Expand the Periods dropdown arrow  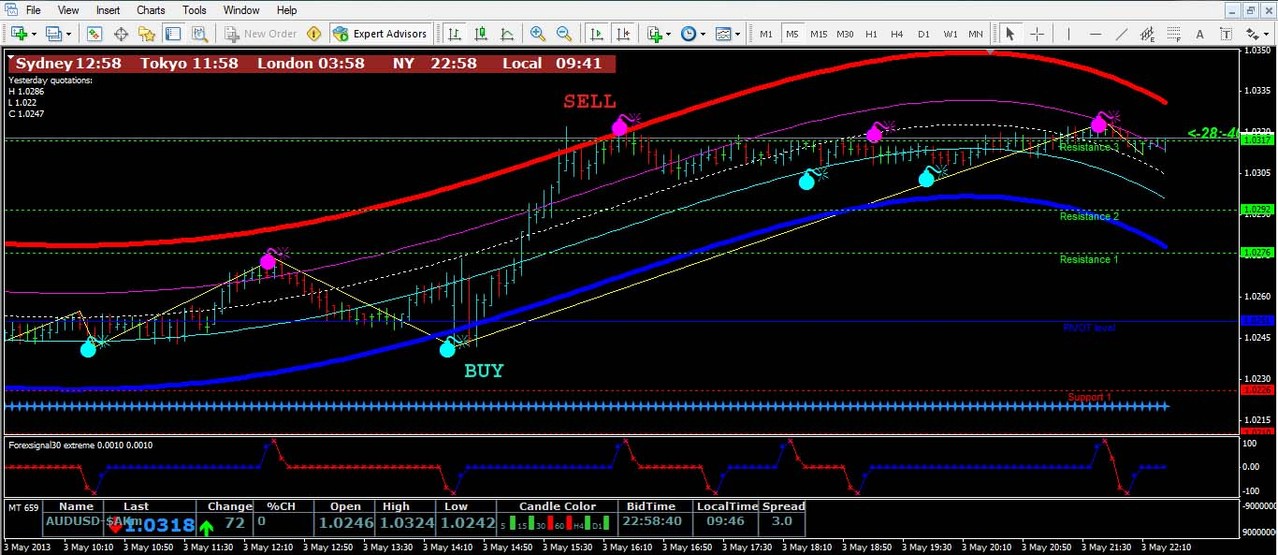click(x=703, y=33)
